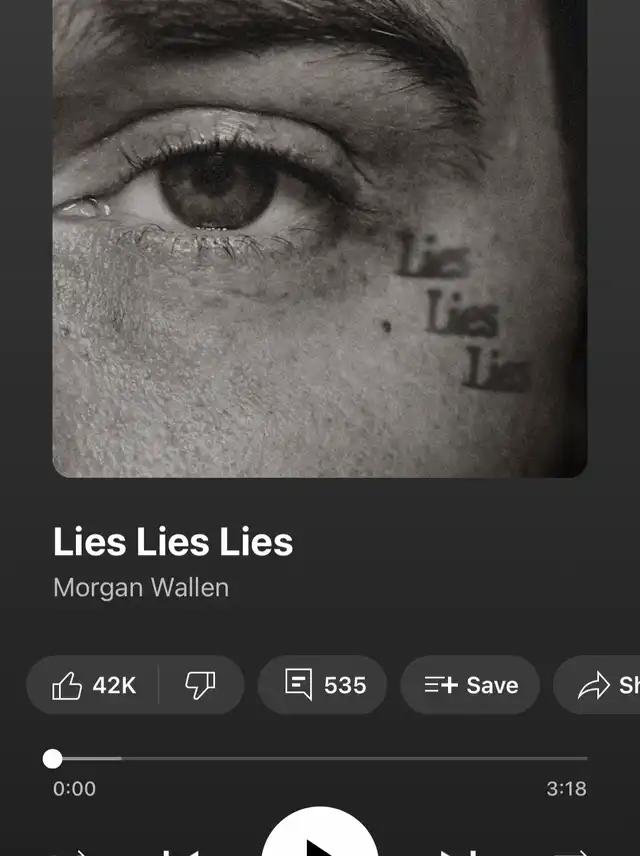Dislike the song with thumbs down icon
Image resolution: width=640 pixels, height=856 pixels.
pyautogui.click(x=200, y=685)
